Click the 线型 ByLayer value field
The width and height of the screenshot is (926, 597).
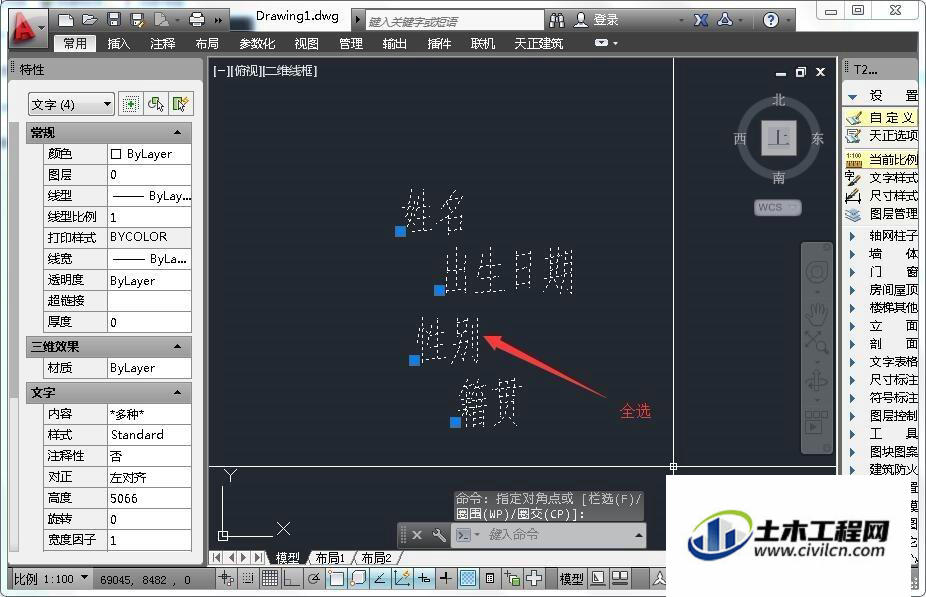(x=149, y=195)
